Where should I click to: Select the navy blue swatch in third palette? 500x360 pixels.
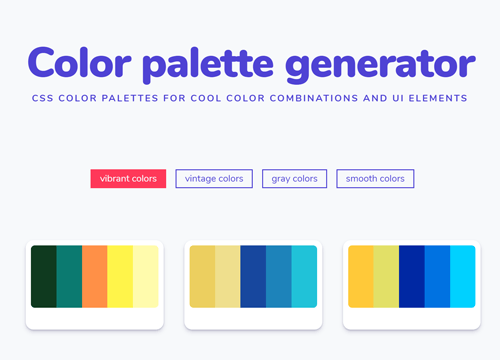coord(412,276)
